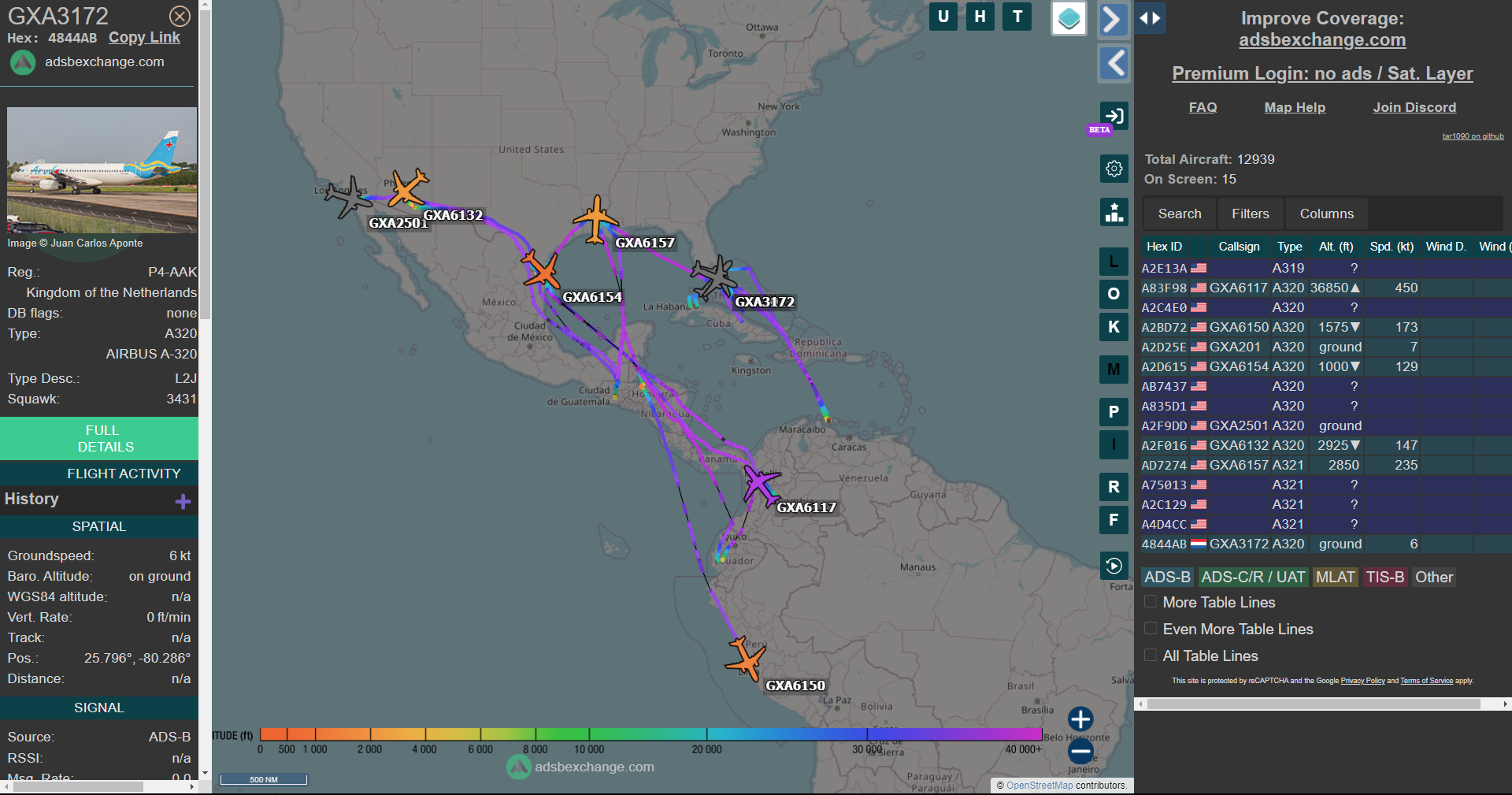
Task: Select GXA6154 aircraft icon over Mexico
Action: [541, 269]
